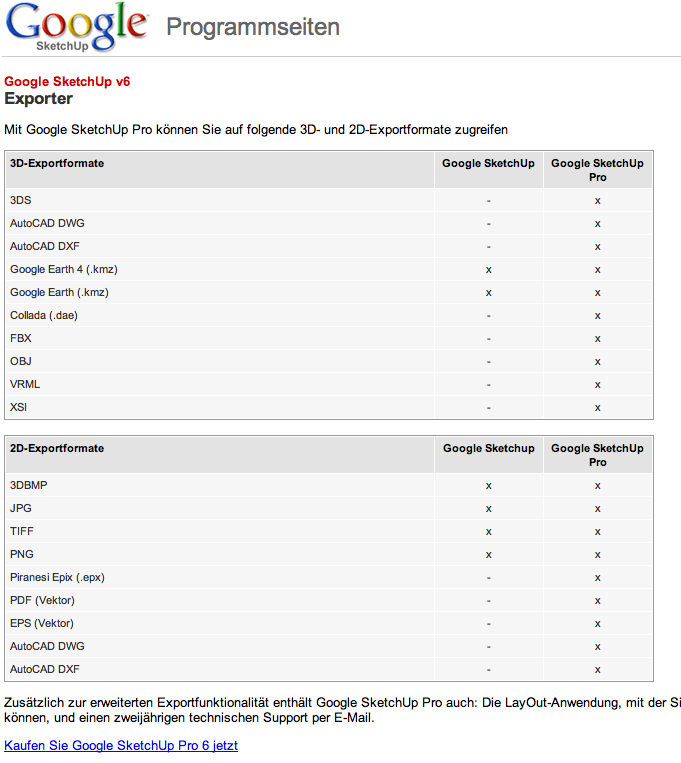Select the JPG export format row
The height and width of the screenshot is (763, 681).
(21, 508)
